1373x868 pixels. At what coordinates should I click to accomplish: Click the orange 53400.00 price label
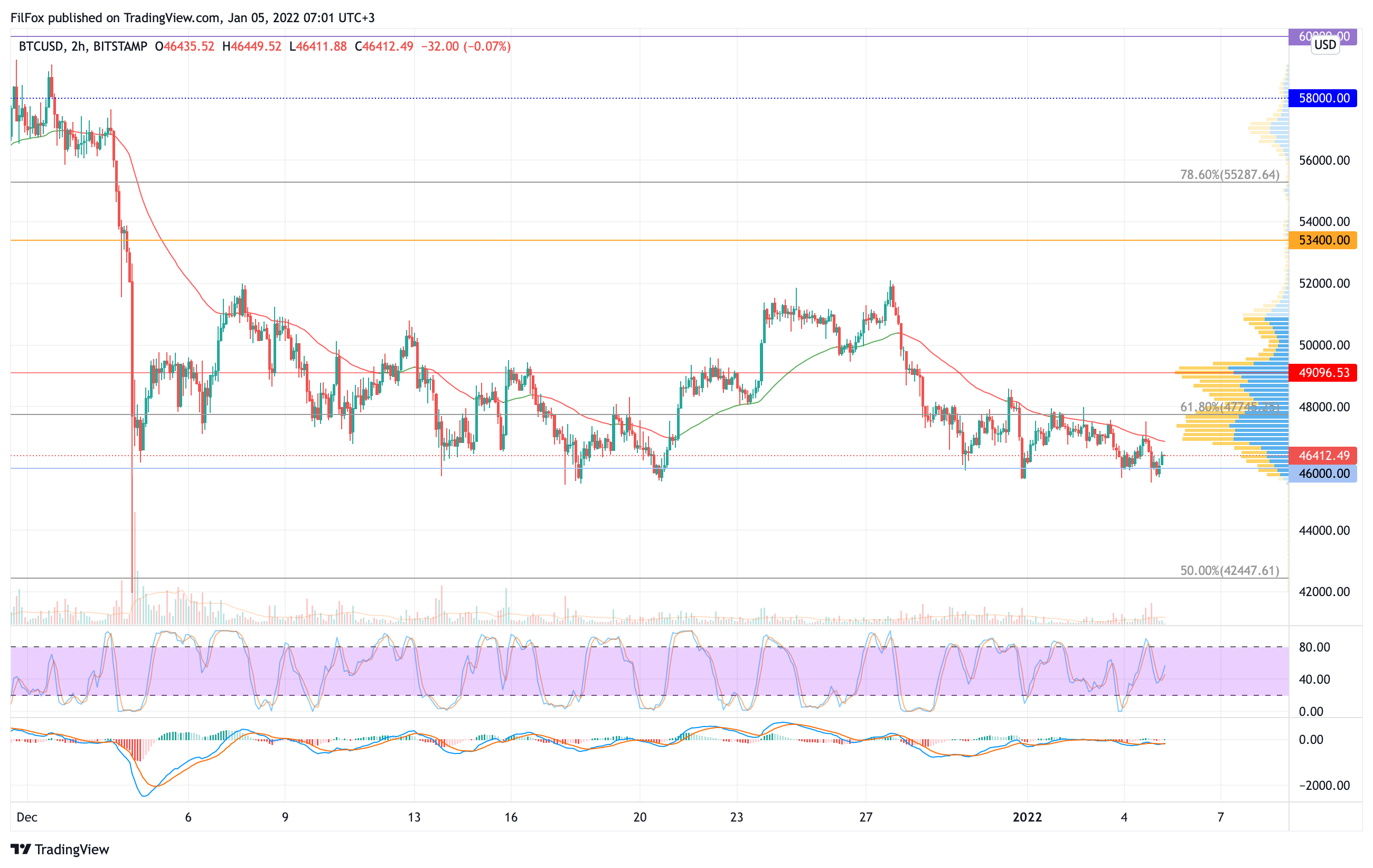click(x=1323, y=240)
